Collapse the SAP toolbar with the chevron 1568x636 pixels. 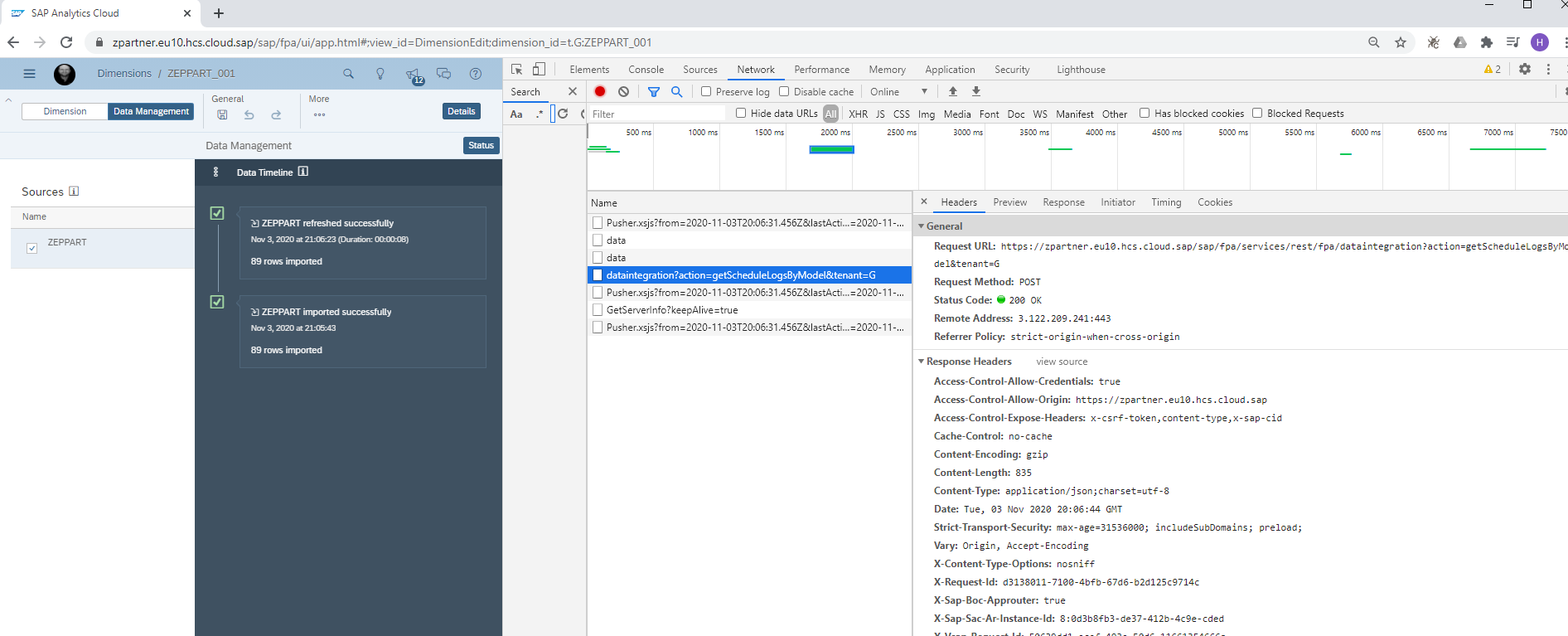click(x=8, y=100)
